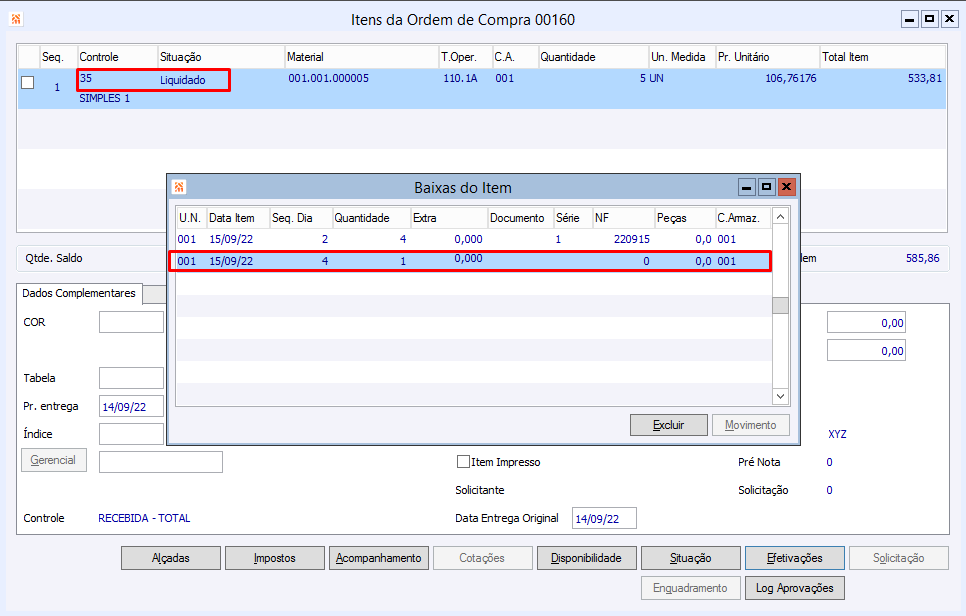Screen dimensions: 966x616
Task: Click the Situação button
Action: pos(691,558)
